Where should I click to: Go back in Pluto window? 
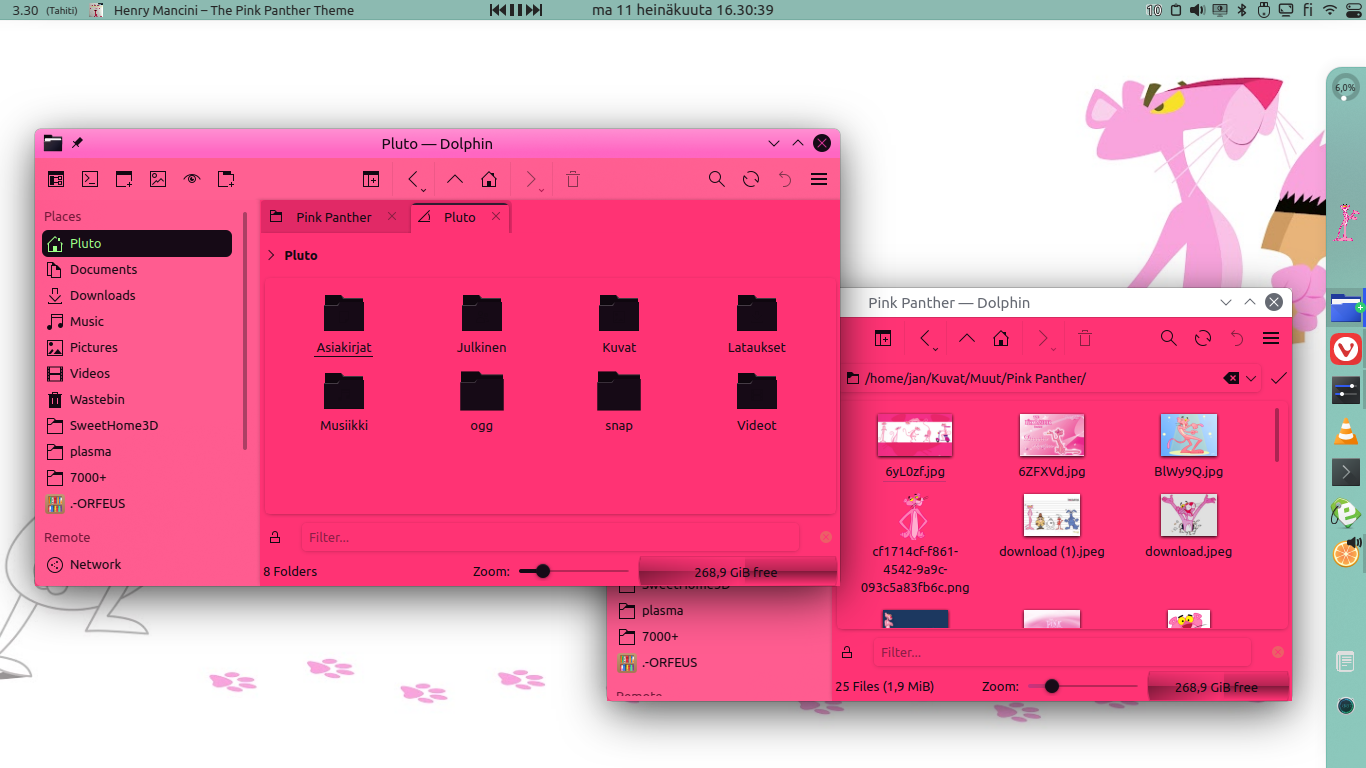click(412, 179)
